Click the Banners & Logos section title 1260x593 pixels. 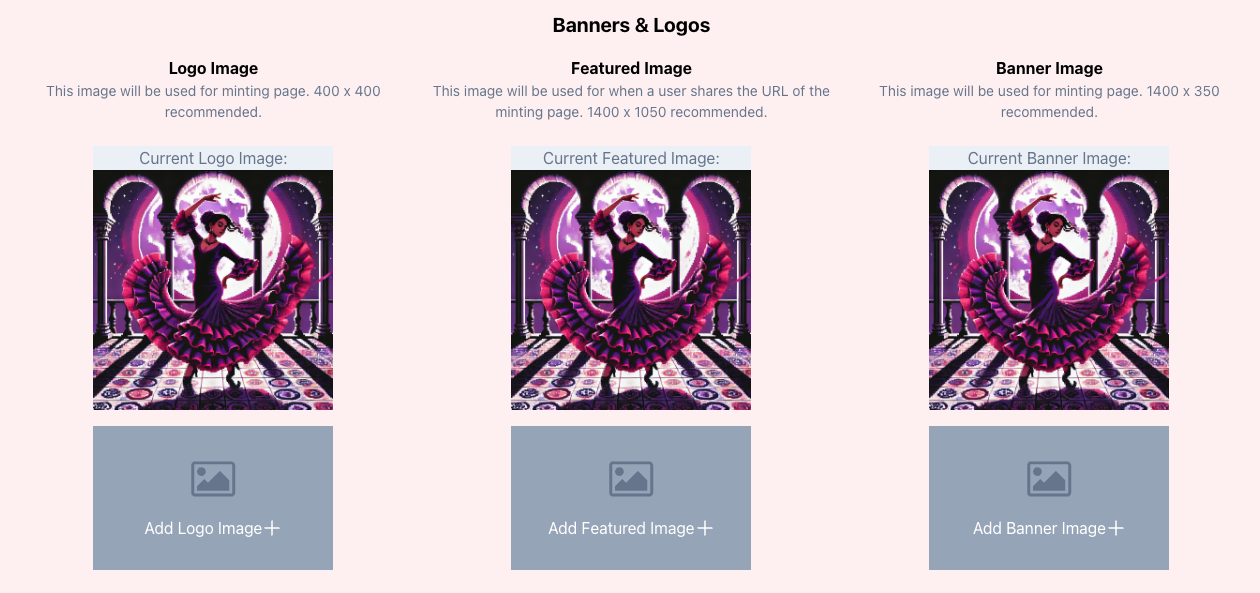tap(631, 25)
